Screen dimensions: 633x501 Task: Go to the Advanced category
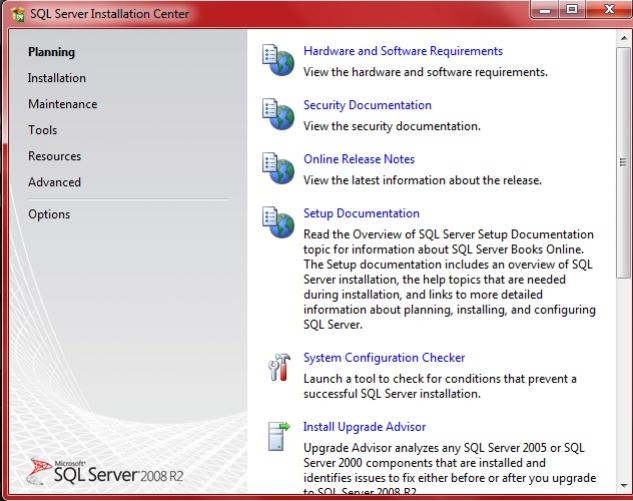54,182
